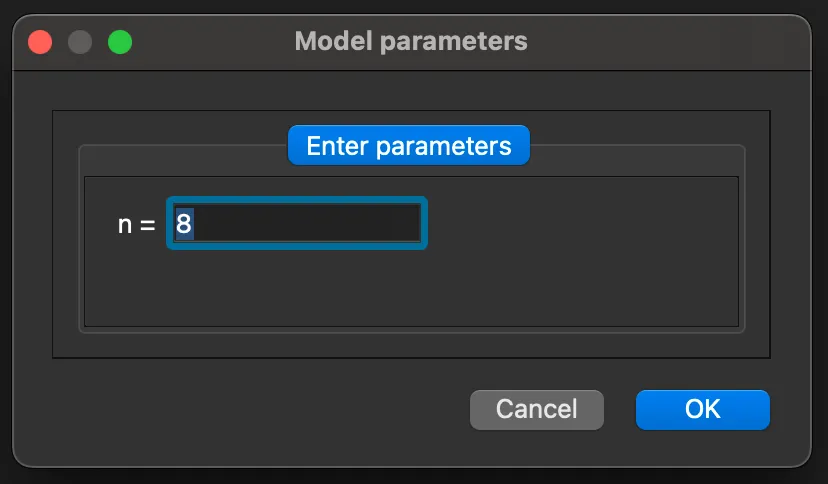Click the empty space right of the n field
This screenshot has height=484, width=828.
point(580,223)
